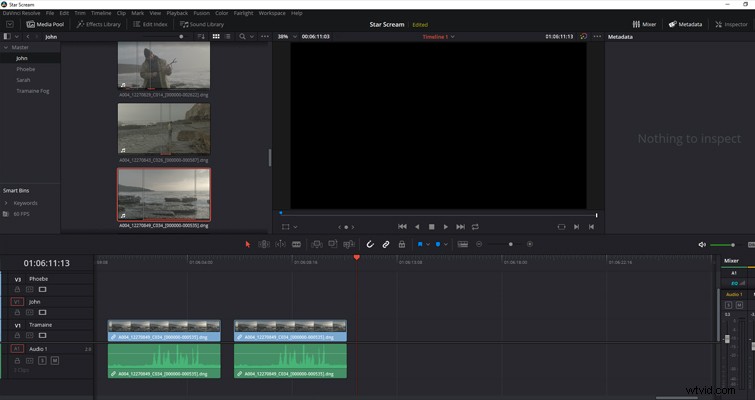Toggle the timeline snapping magnet icon

[370, 244]
